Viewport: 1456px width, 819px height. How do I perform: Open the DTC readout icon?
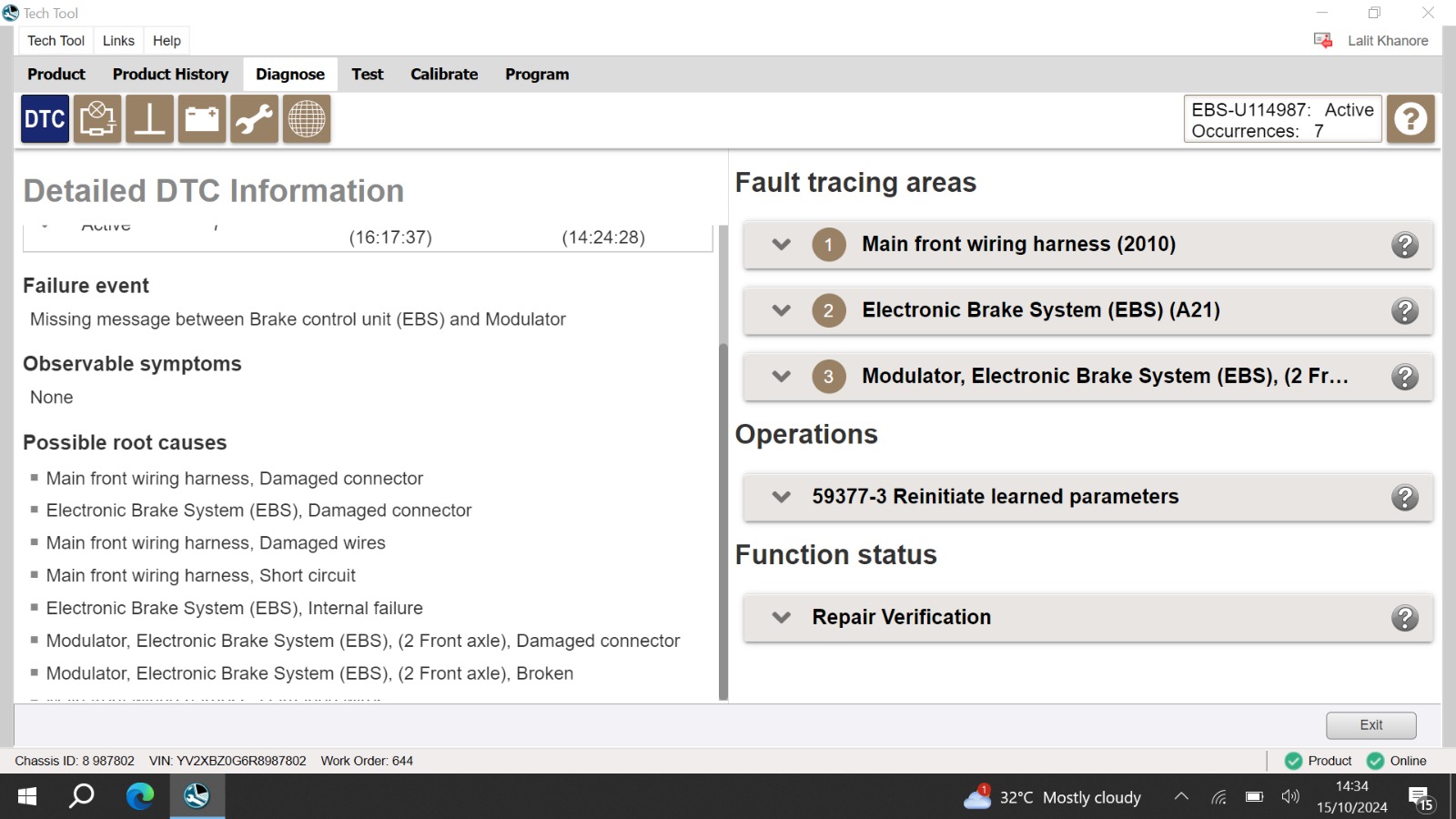[x=45, y=119]
